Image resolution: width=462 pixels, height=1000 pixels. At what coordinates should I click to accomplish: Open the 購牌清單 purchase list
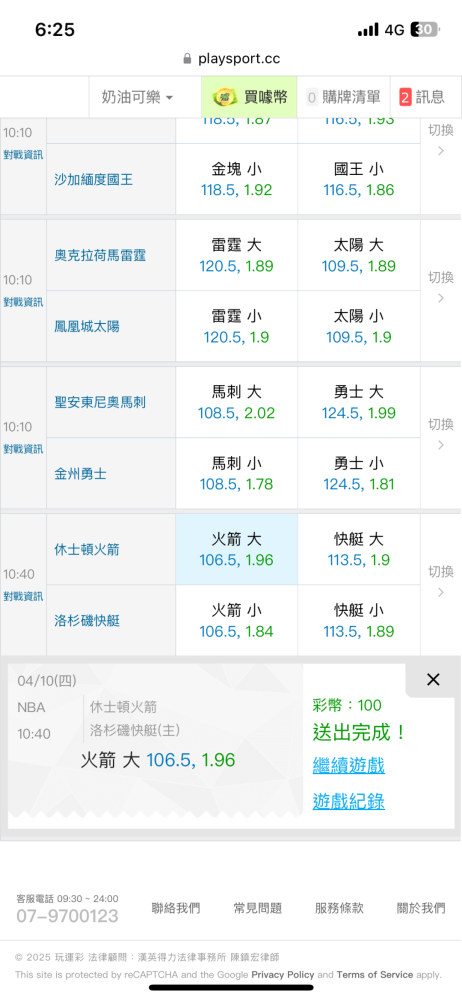coord(343,97)
